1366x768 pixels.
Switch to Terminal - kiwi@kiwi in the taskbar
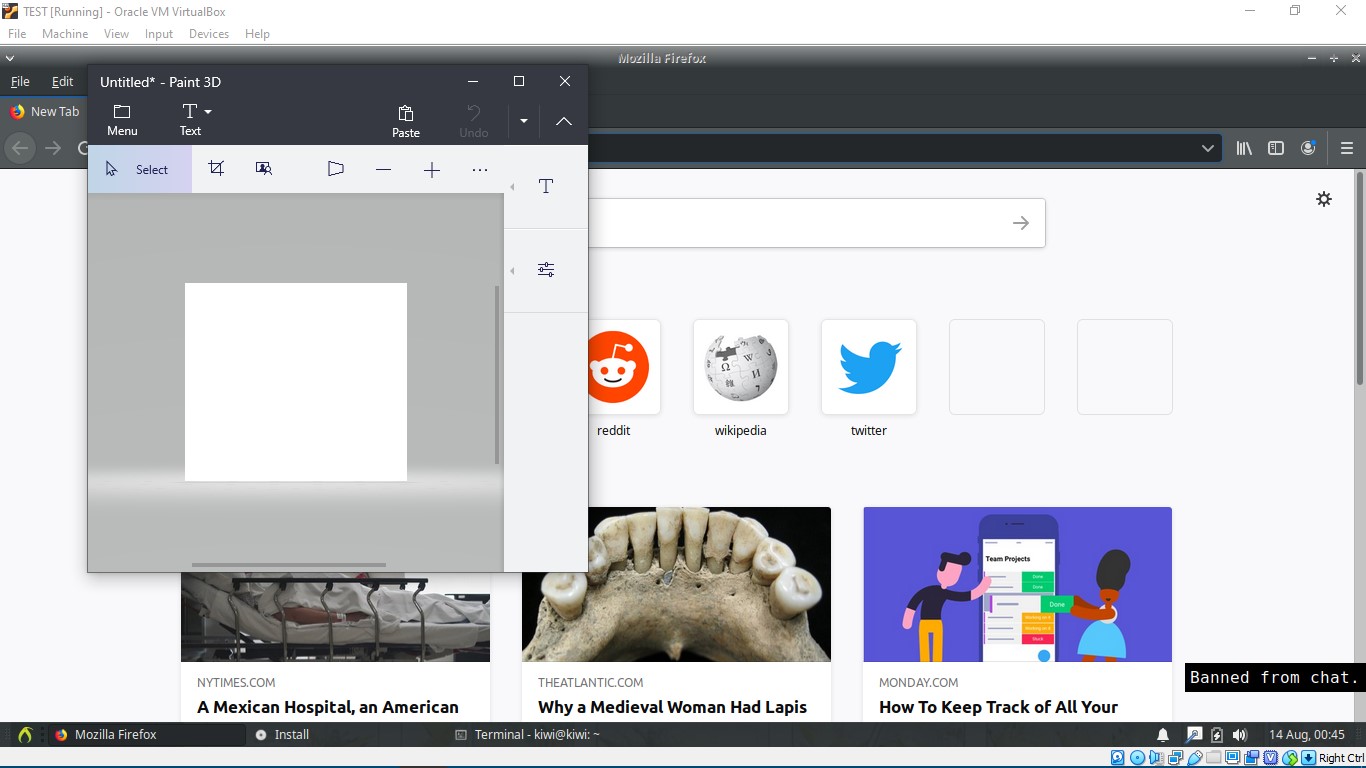click(x=527, y=735)
